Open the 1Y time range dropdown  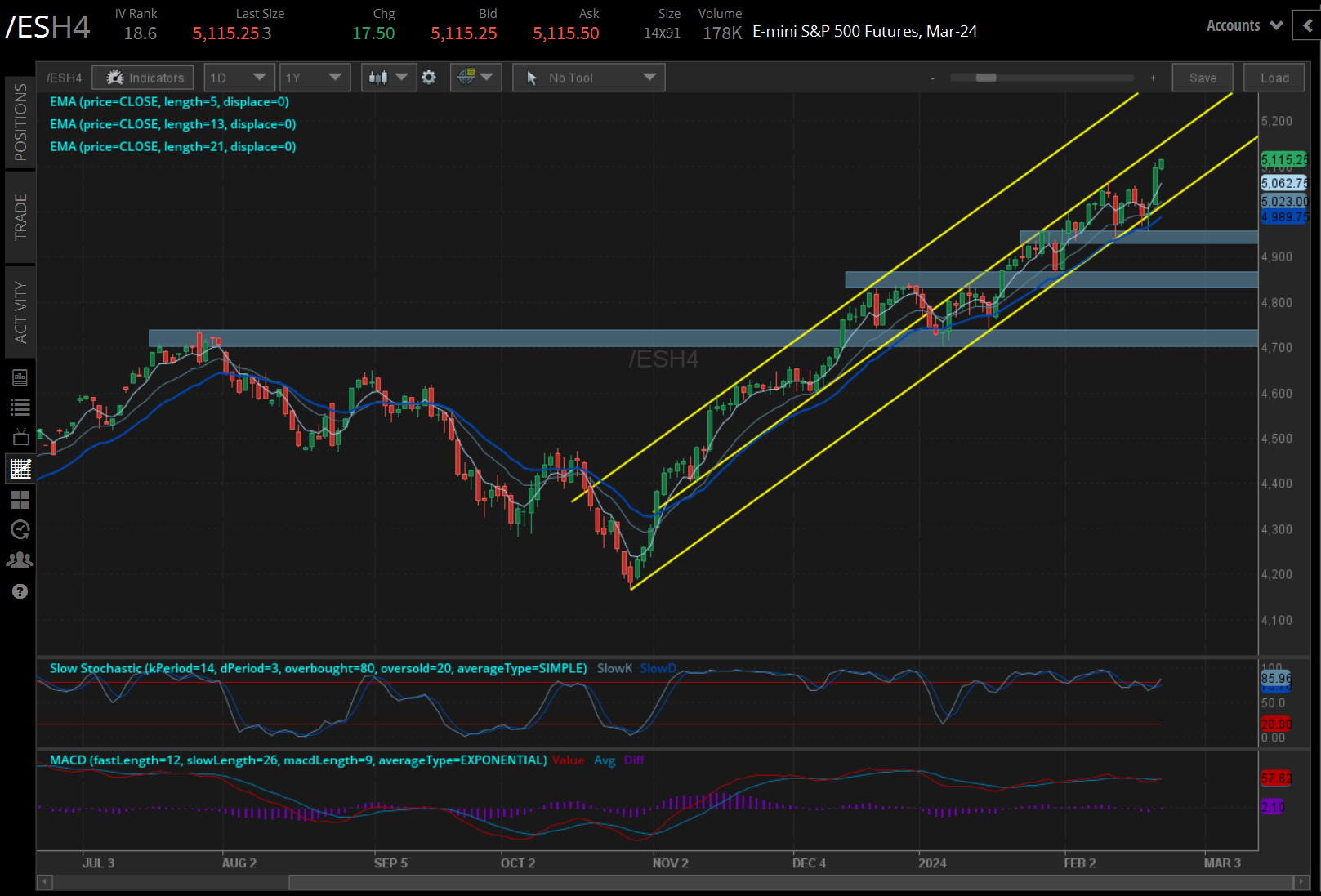tap(315, 77)
